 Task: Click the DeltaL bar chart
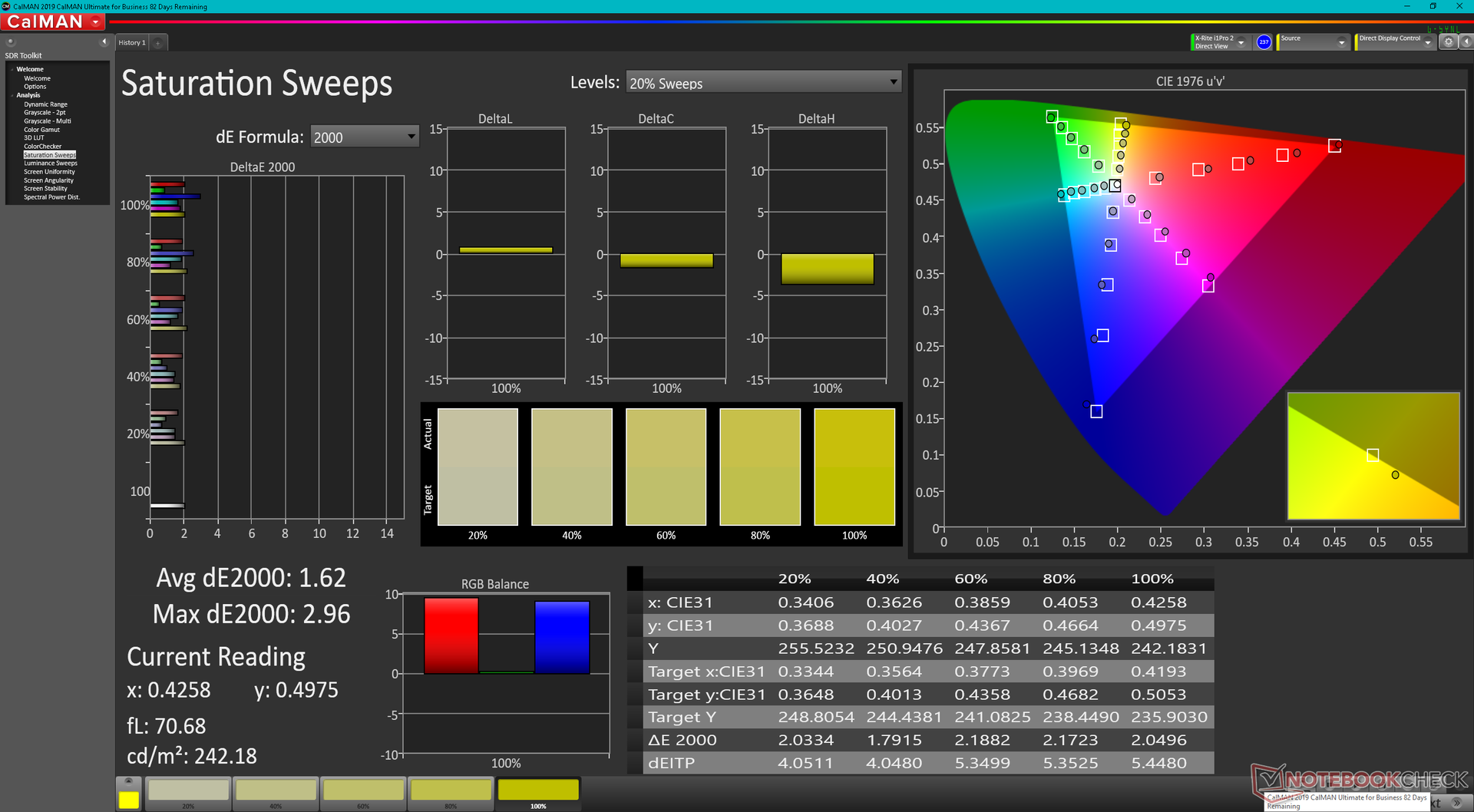tap(506, 254)
